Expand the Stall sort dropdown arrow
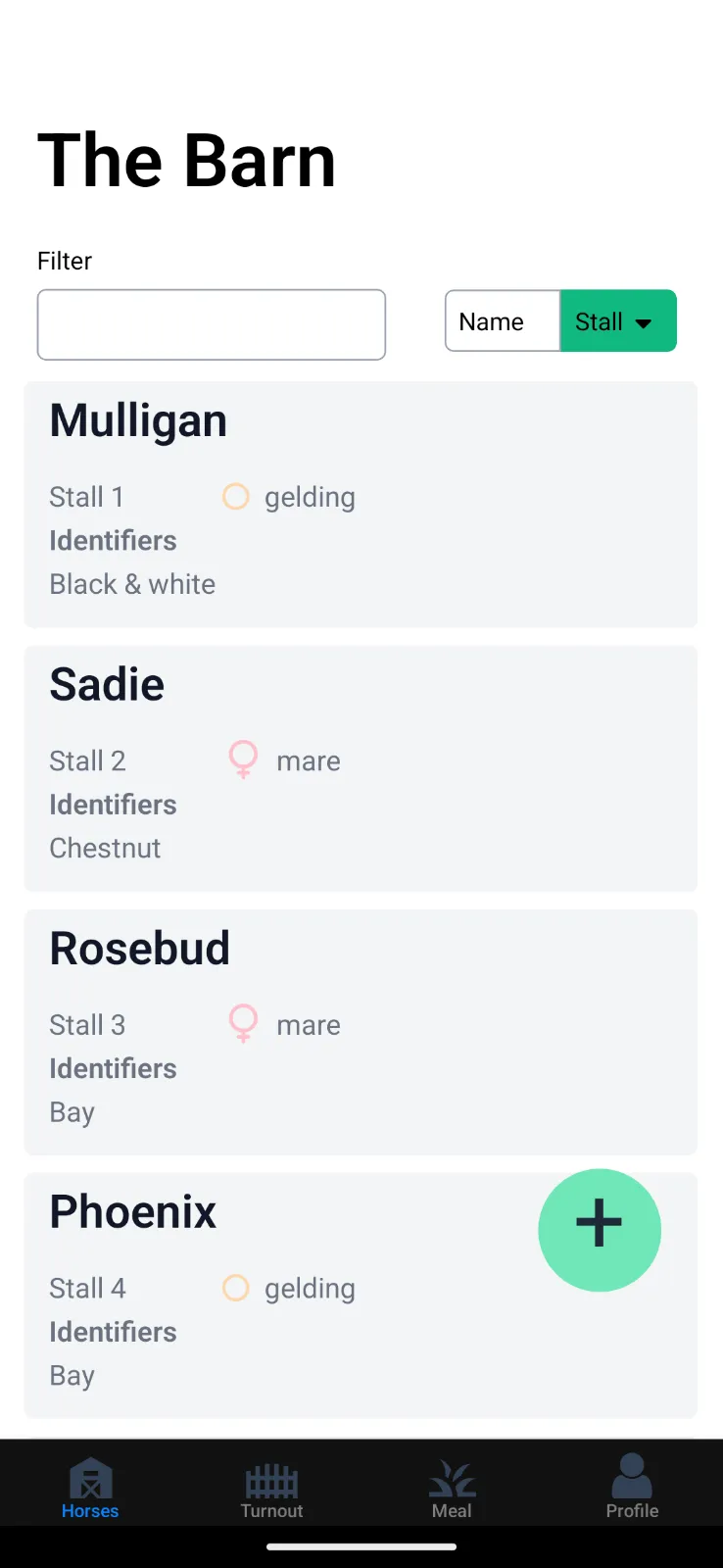 click(x=644, y=322)
